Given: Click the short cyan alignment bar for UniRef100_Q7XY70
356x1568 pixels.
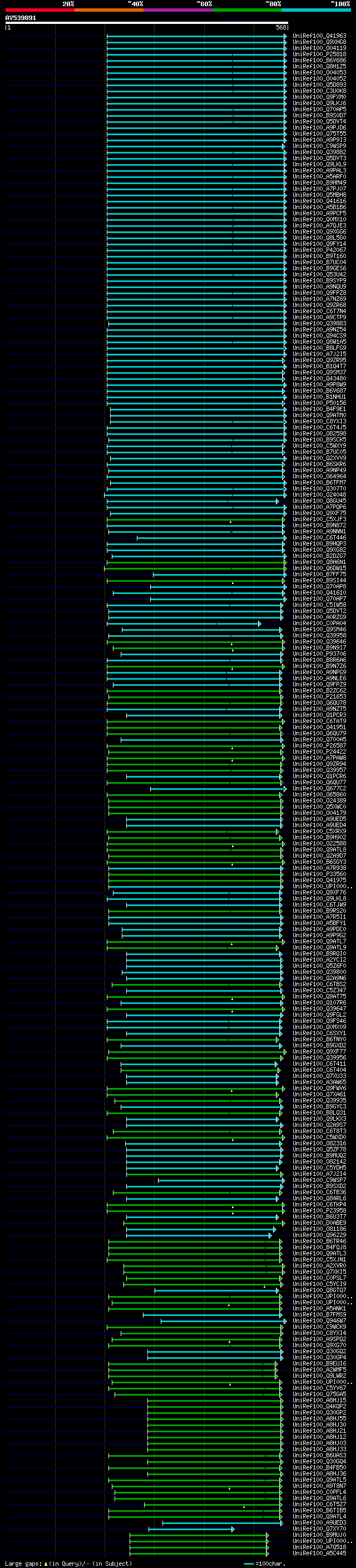Looking at the screenshot, I should coord(192,1529).
